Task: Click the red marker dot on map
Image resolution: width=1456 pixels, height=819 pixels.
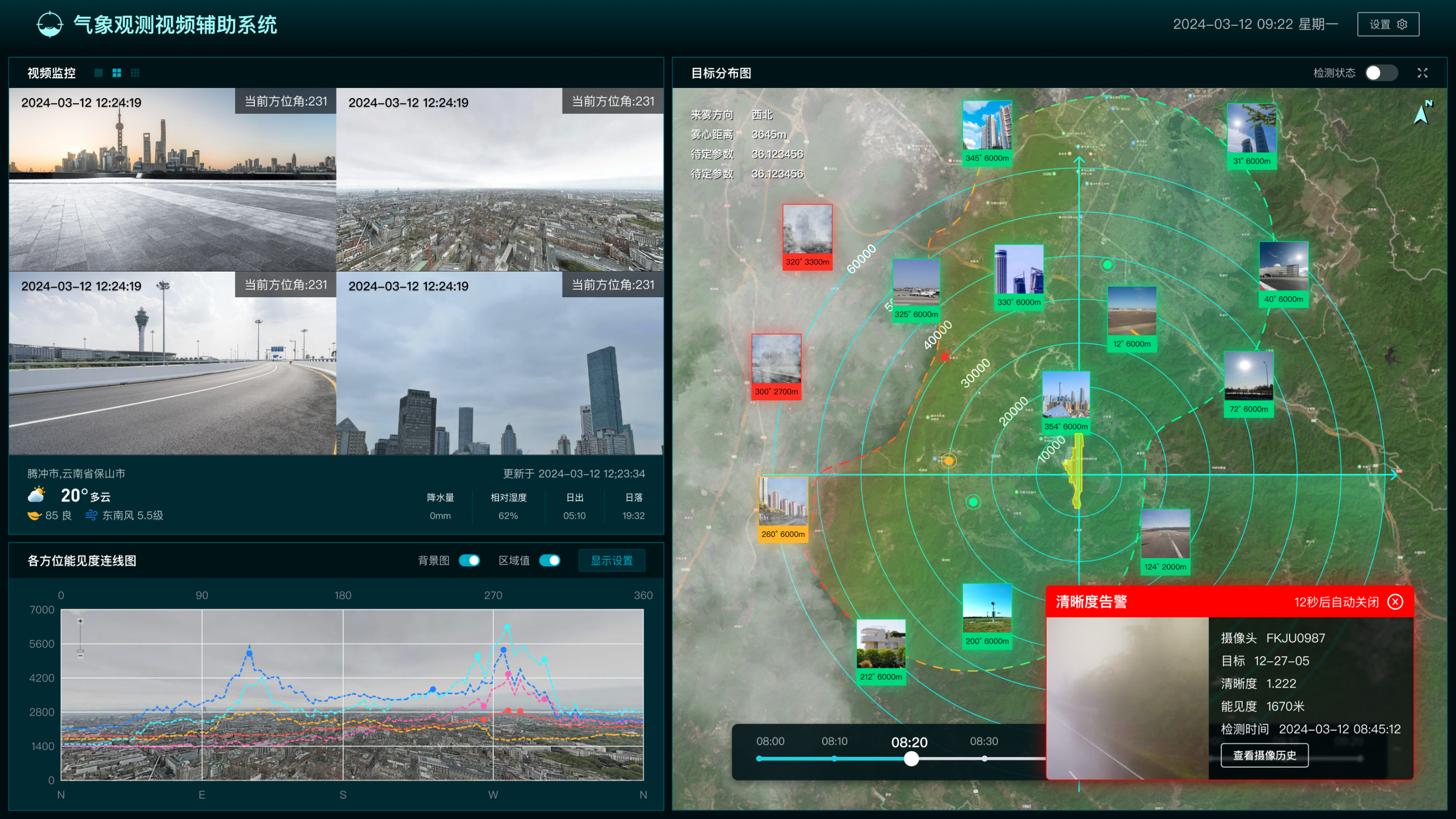Action: tap(945, 357)
